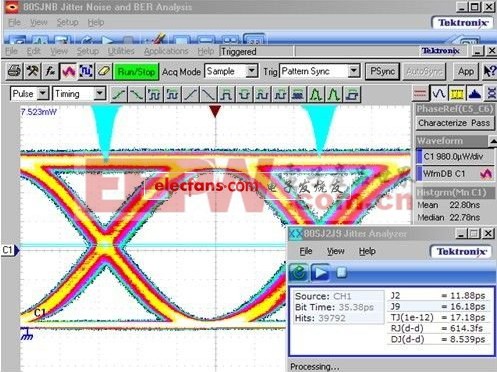Select the DJ(d-d) = 8.539ps row
The image size is (497, 372).
438,339
